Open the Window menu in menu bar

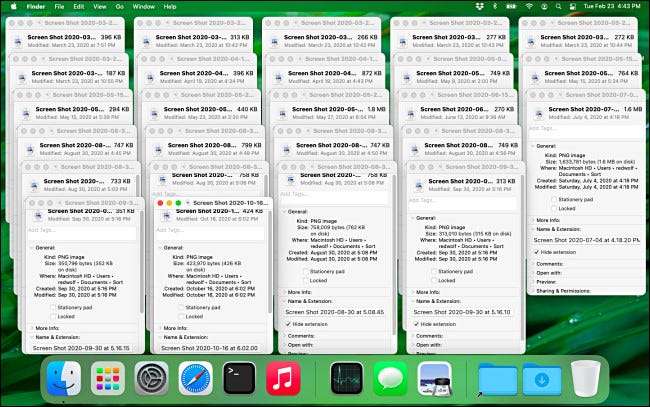click(143, 6)
